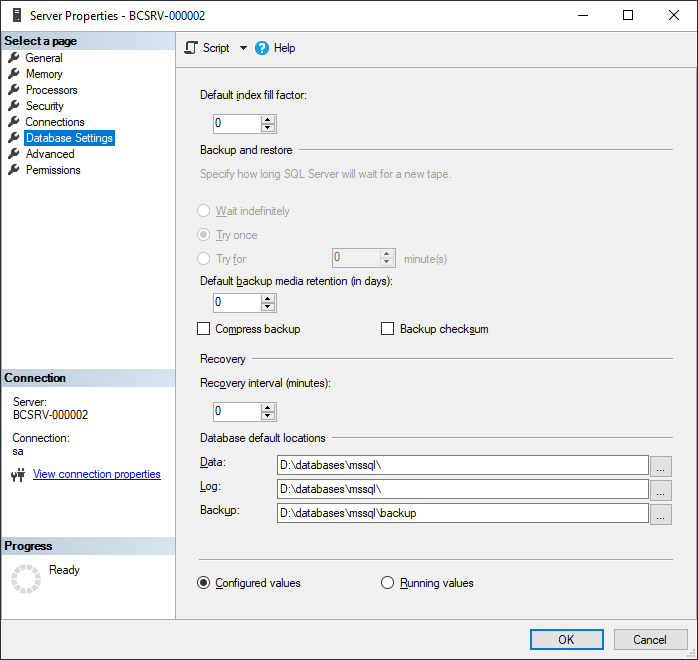Close the Server Properties window
This screenshot has height=660, width=698.
pyautogui.click(x=674, y=15)
